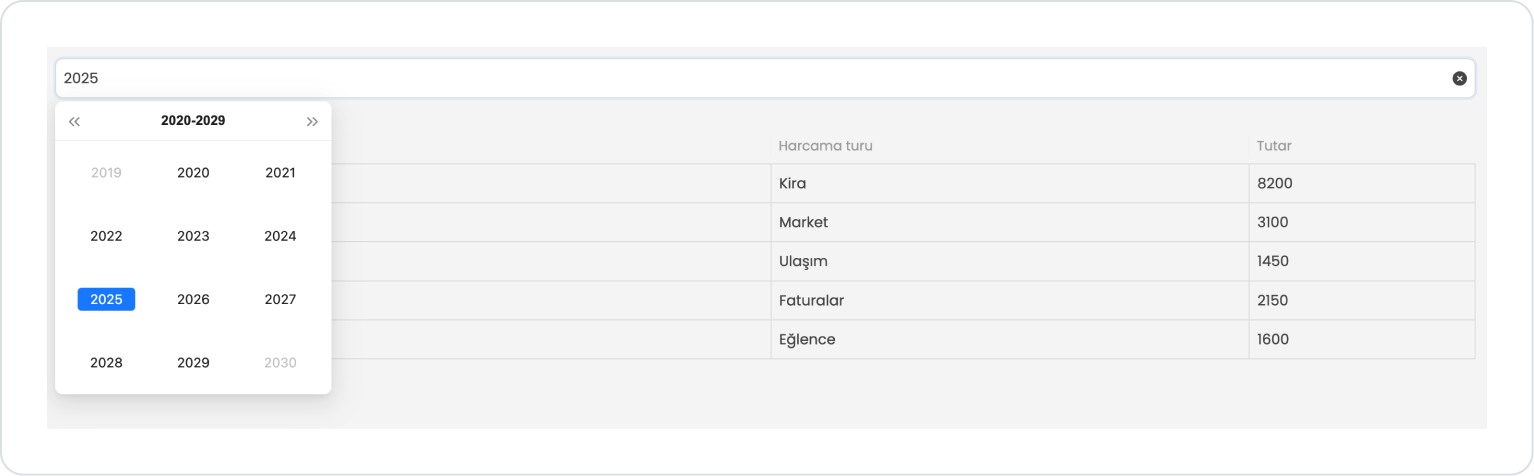Choose year 2029 in the year panel

click(x=193, y=362)
